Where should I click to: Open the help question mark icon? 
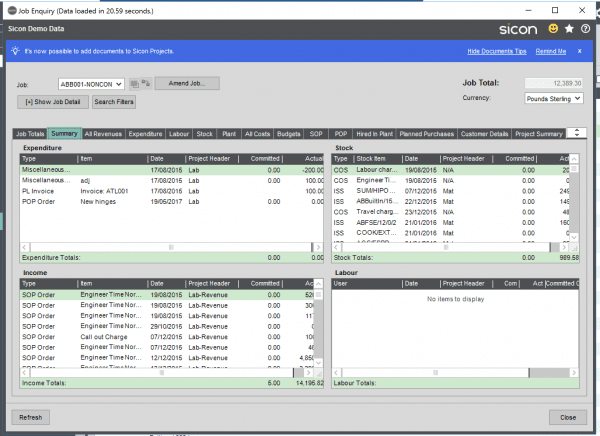click(x=585, y=29)
